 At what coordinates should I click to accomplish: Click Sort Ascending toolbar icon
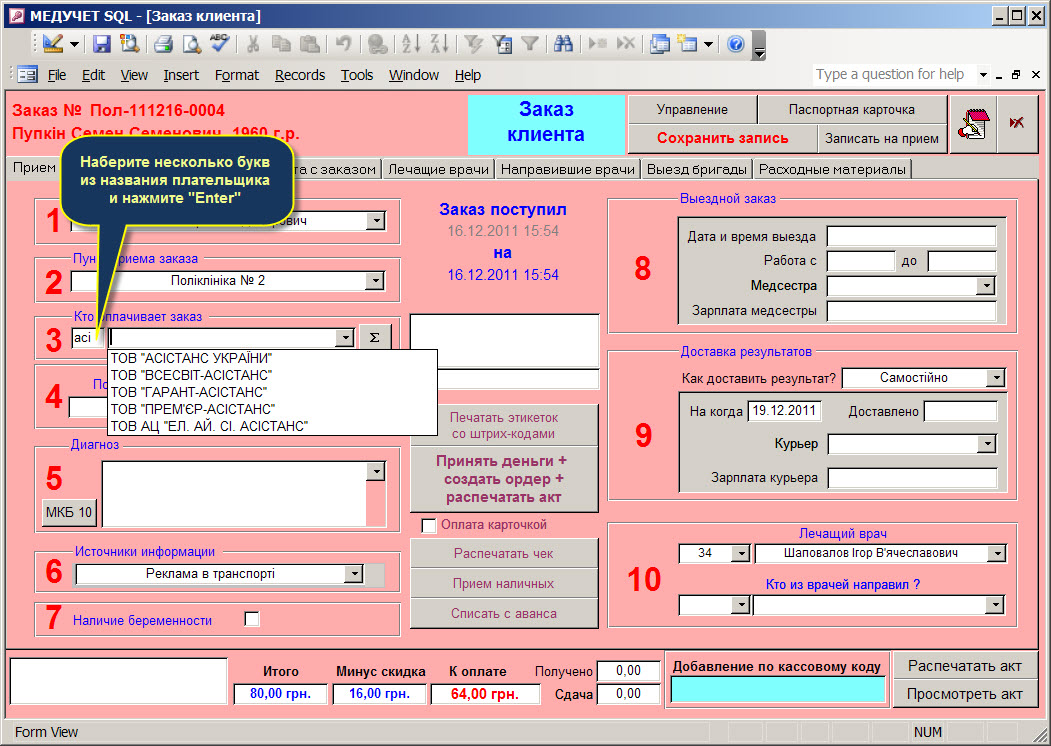click(411, 44)
